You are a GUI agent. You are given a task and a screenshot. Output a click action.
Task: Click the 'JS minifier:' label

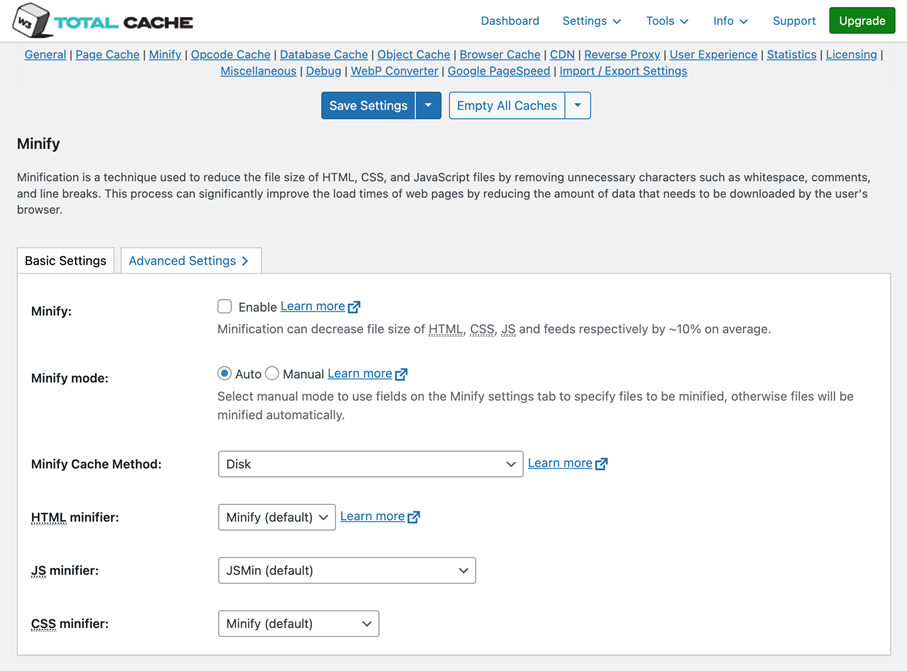[65, 570]
